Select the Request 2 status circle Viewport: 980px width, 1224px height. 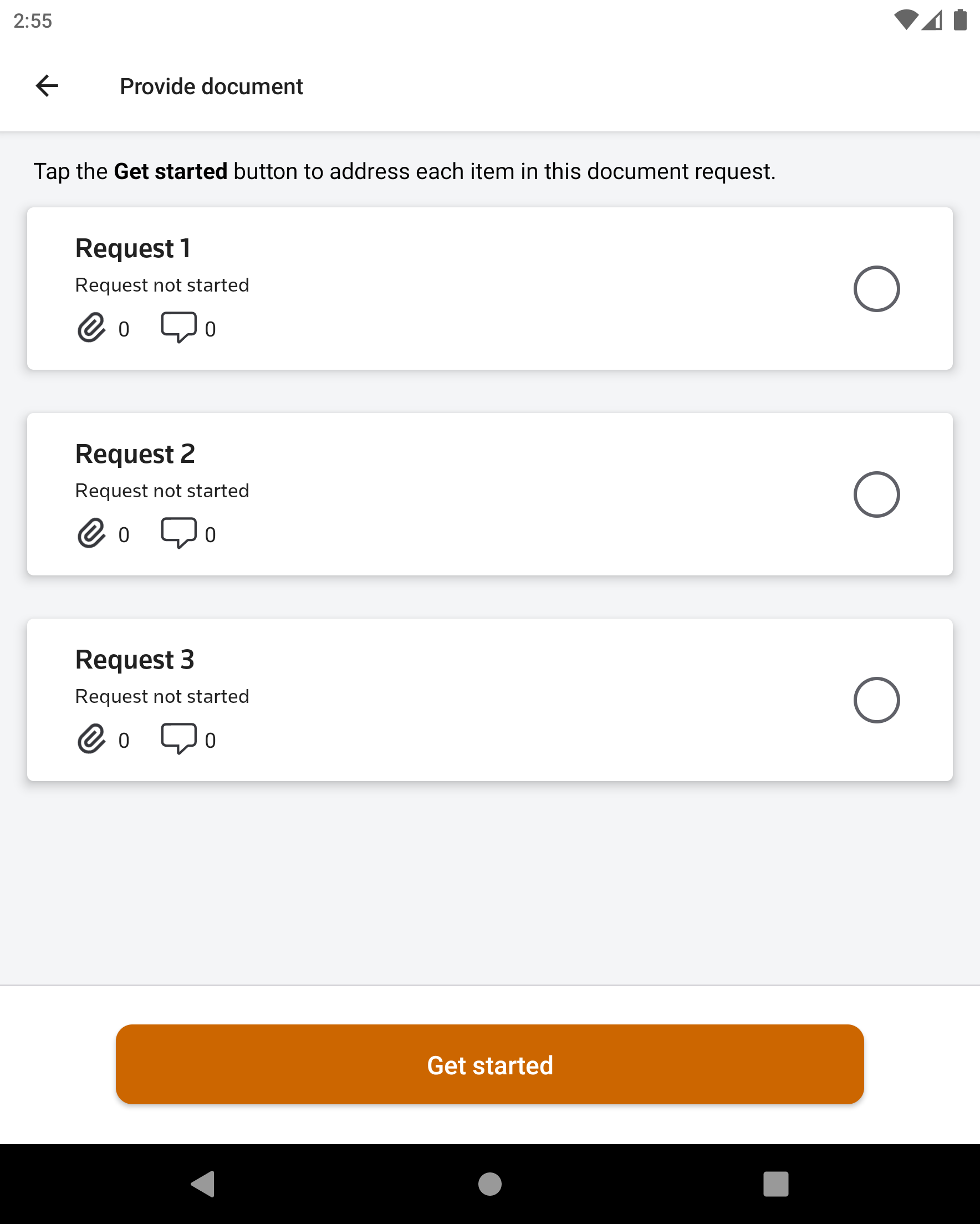point(876,494)
